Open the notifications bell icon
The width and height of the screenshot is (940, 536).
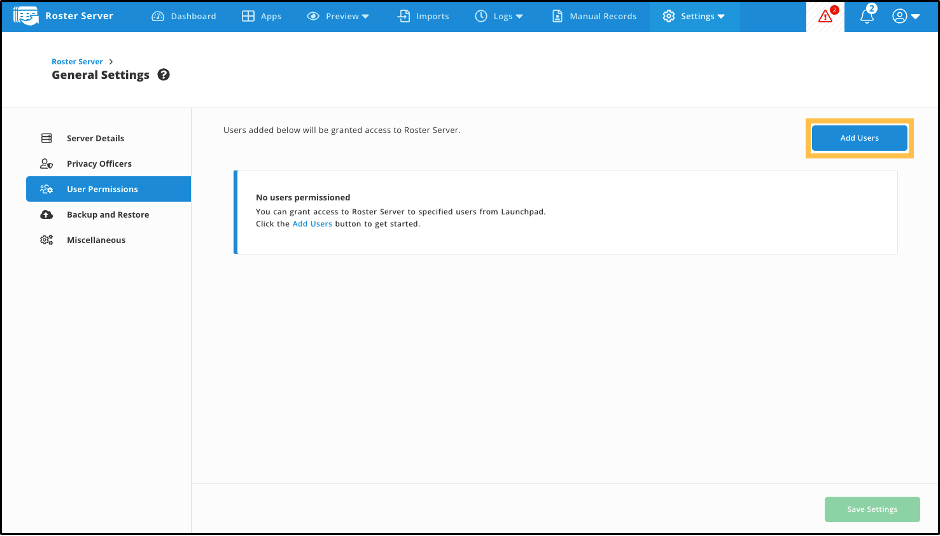pyautogui.click(x=867, y=16)
